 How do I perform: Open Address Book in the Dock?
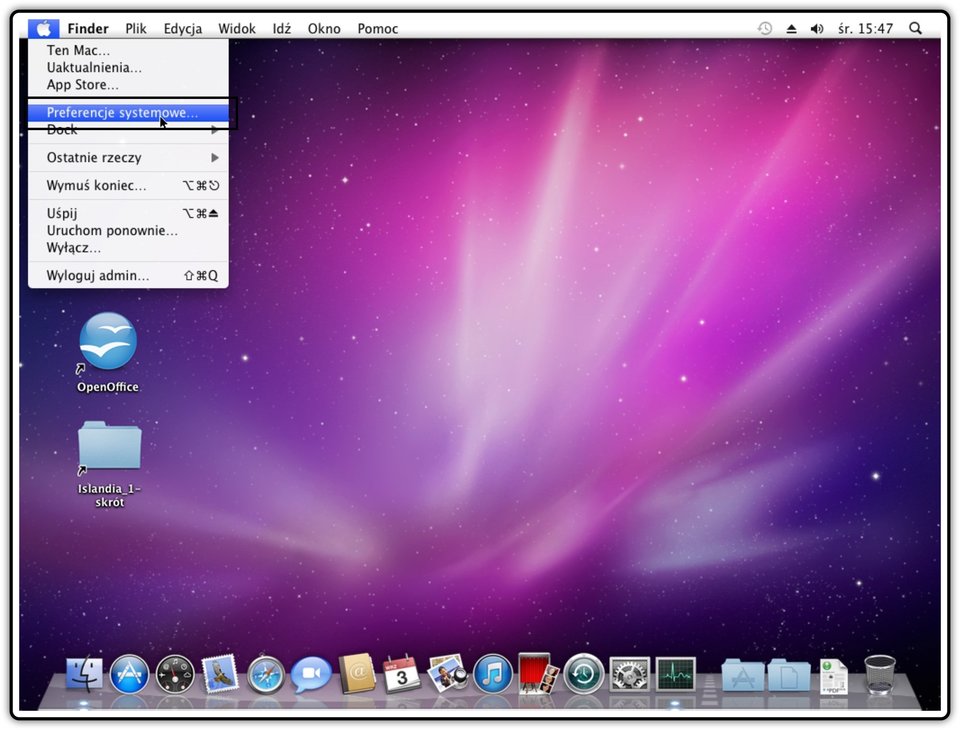point(357,674)
